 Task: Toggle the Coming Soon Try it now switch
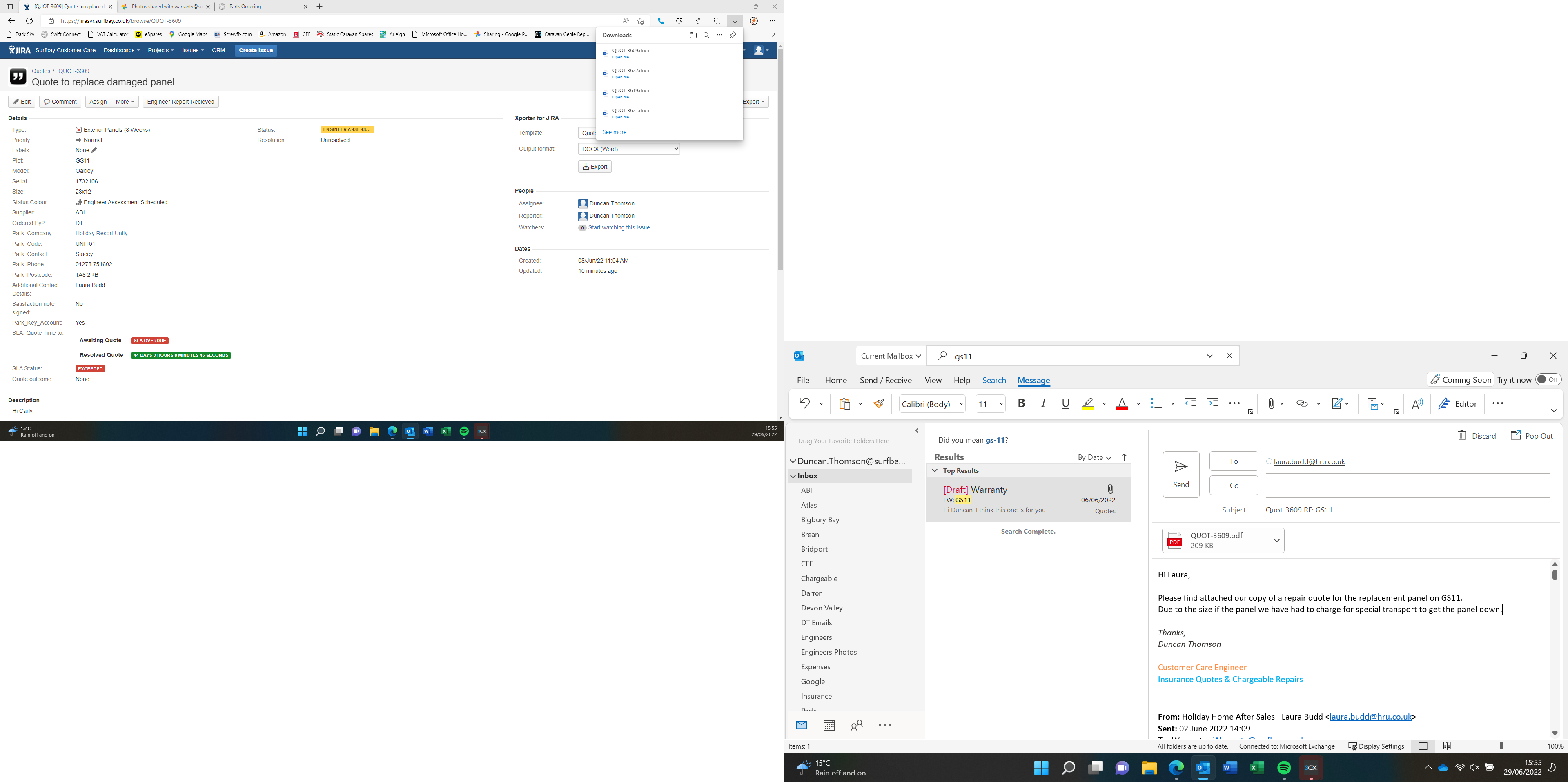pyautogui.click(x=1548, y=380)
